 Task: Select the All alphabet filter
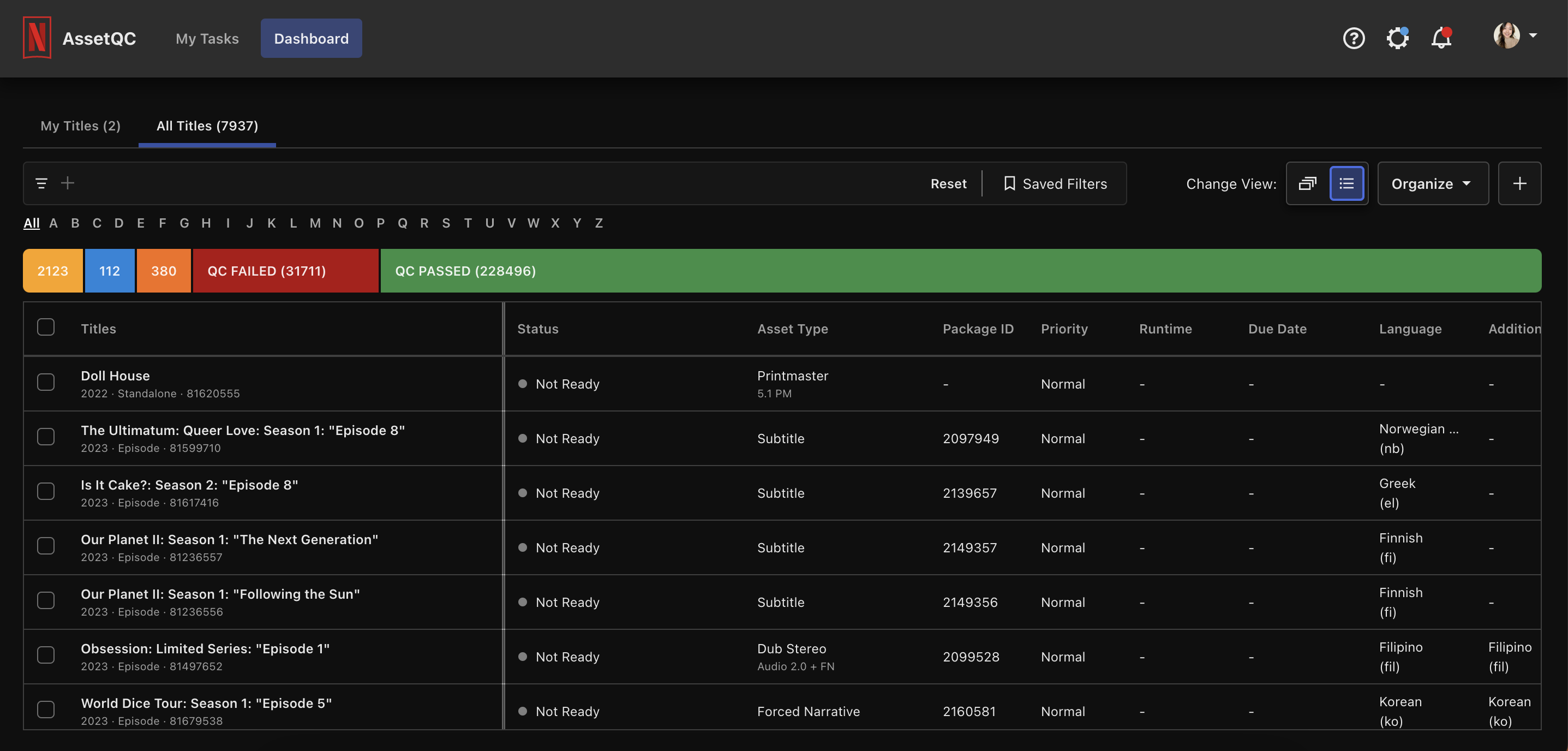pos(31,223)
